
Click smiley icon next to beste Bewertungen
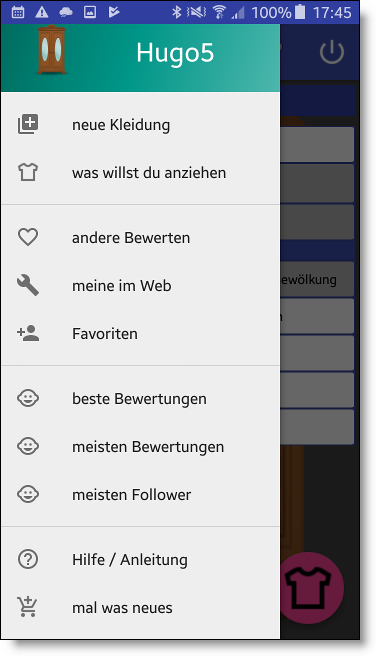tap(28, 398)
